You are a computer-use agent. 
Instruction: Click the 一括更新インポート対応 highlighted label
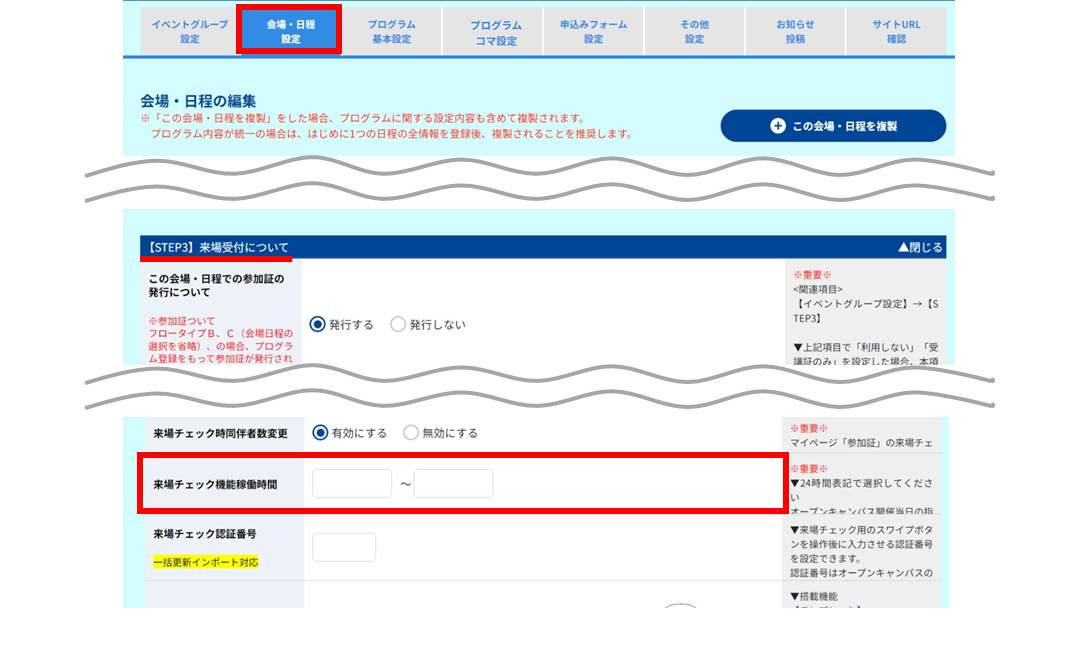(x=205, y=562)
